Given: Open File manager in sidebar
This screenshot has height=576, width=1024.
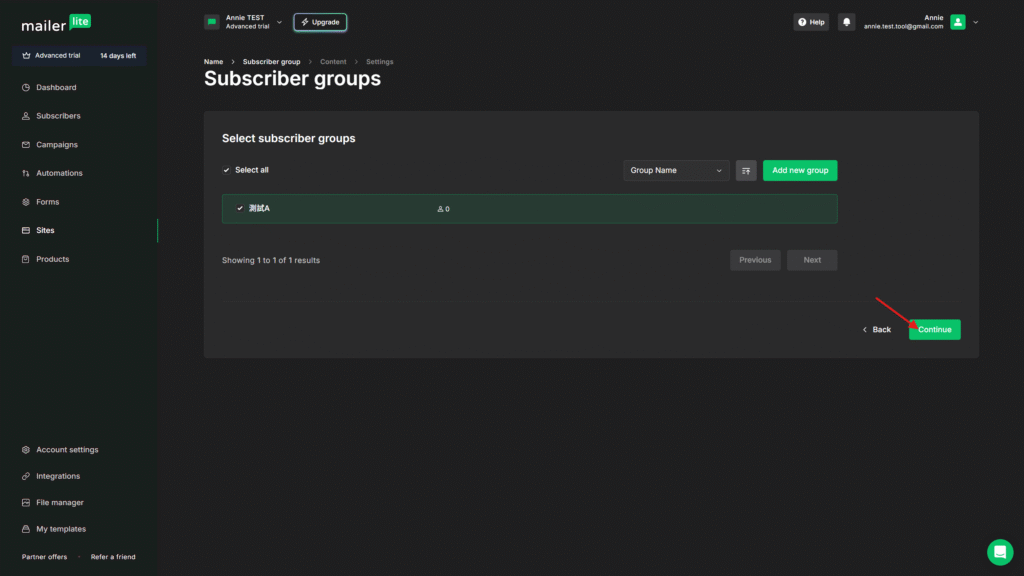Looking at the screenshot, I should tap(59, 503).
